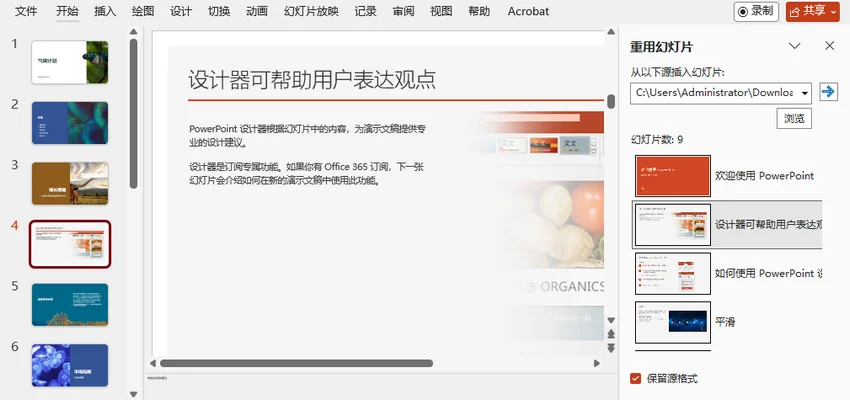Select slide 5 teal thumbnail
Screen dimensions: 850x400
click(70, 305)
